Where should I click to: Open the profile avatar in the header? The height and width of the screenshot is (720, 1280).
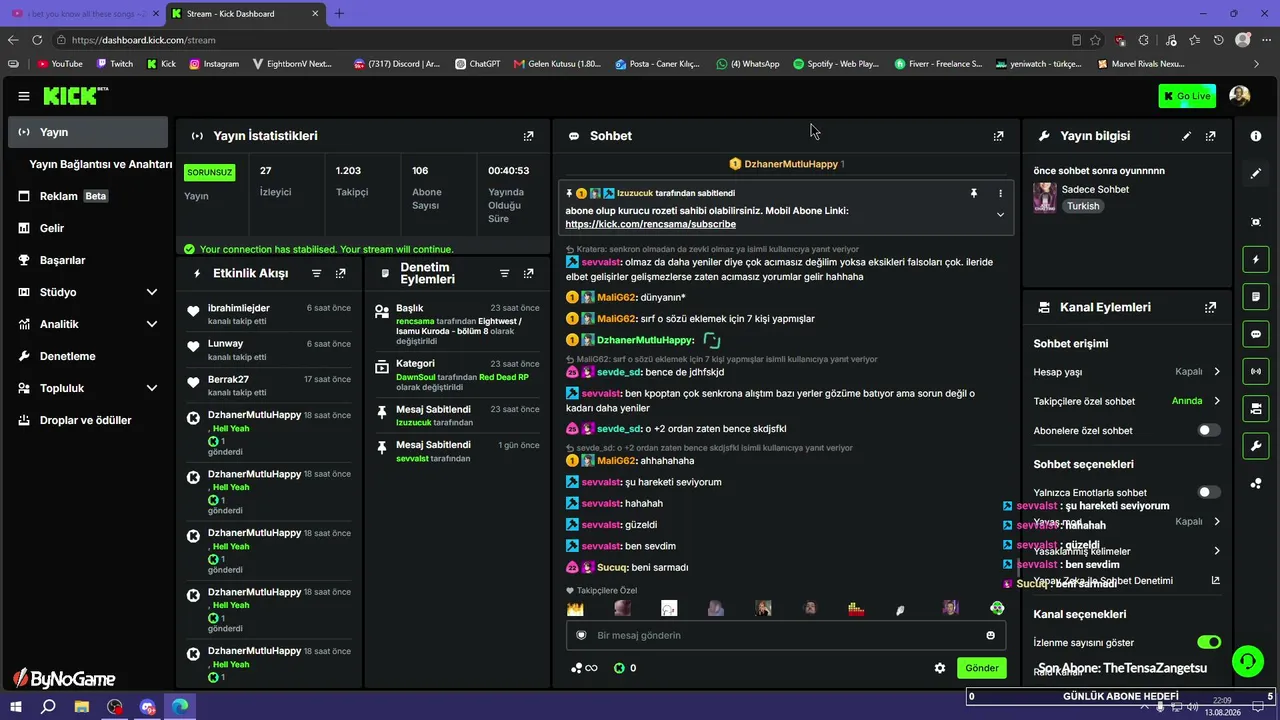point(1240,96)
